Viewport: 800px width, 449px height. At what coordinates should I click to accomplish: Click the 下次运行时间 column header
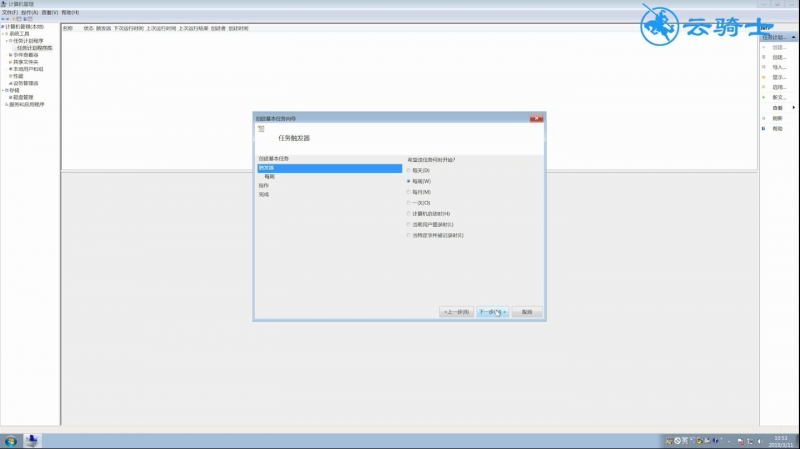click(129, 29)
